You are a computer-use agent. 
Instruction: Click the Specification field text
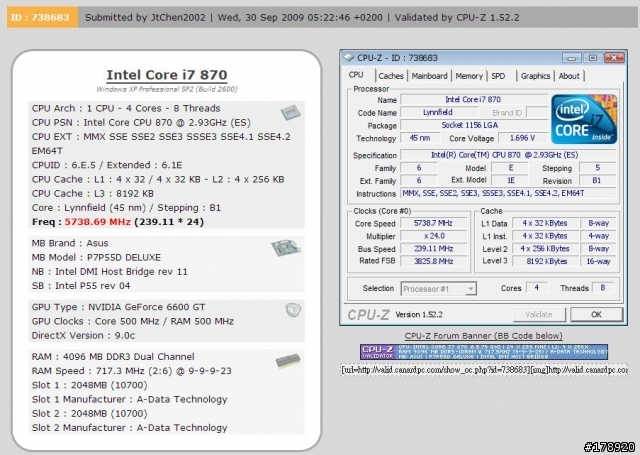tap(508, 155)
